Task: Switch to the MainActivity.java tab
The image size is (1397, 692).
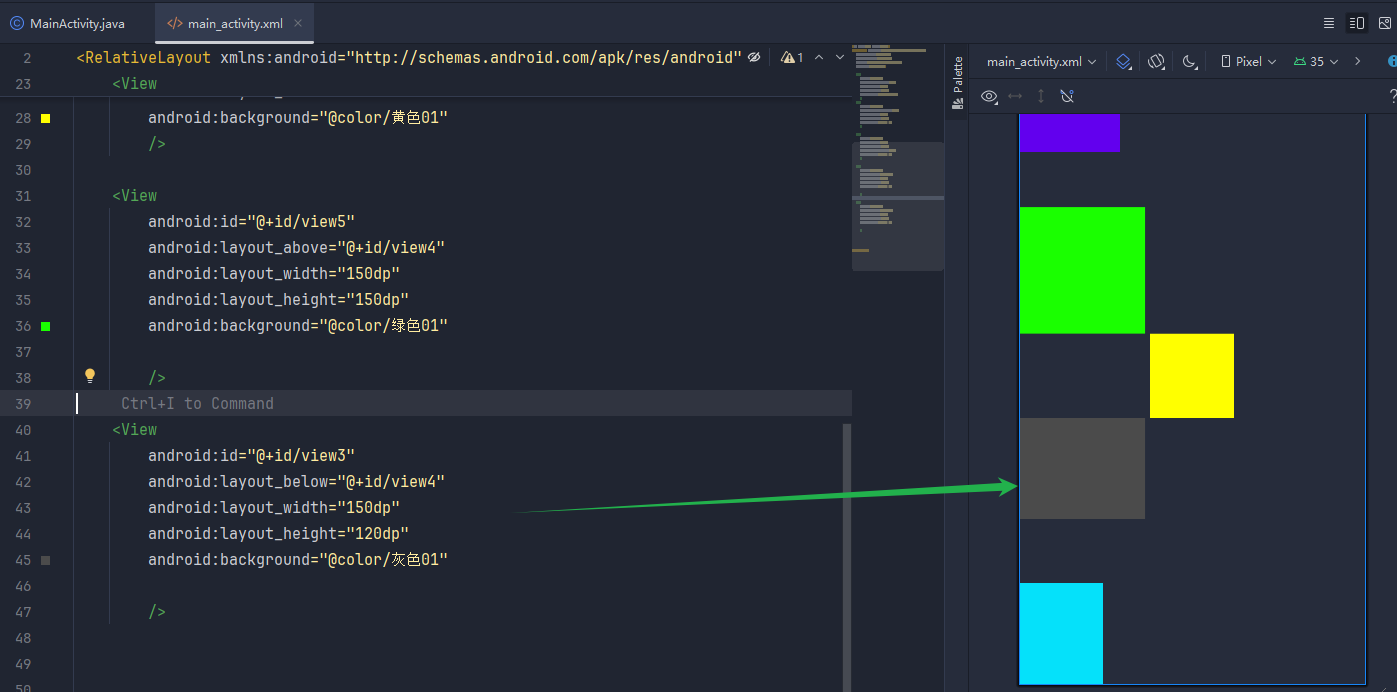Action: [x=68, y=22]
